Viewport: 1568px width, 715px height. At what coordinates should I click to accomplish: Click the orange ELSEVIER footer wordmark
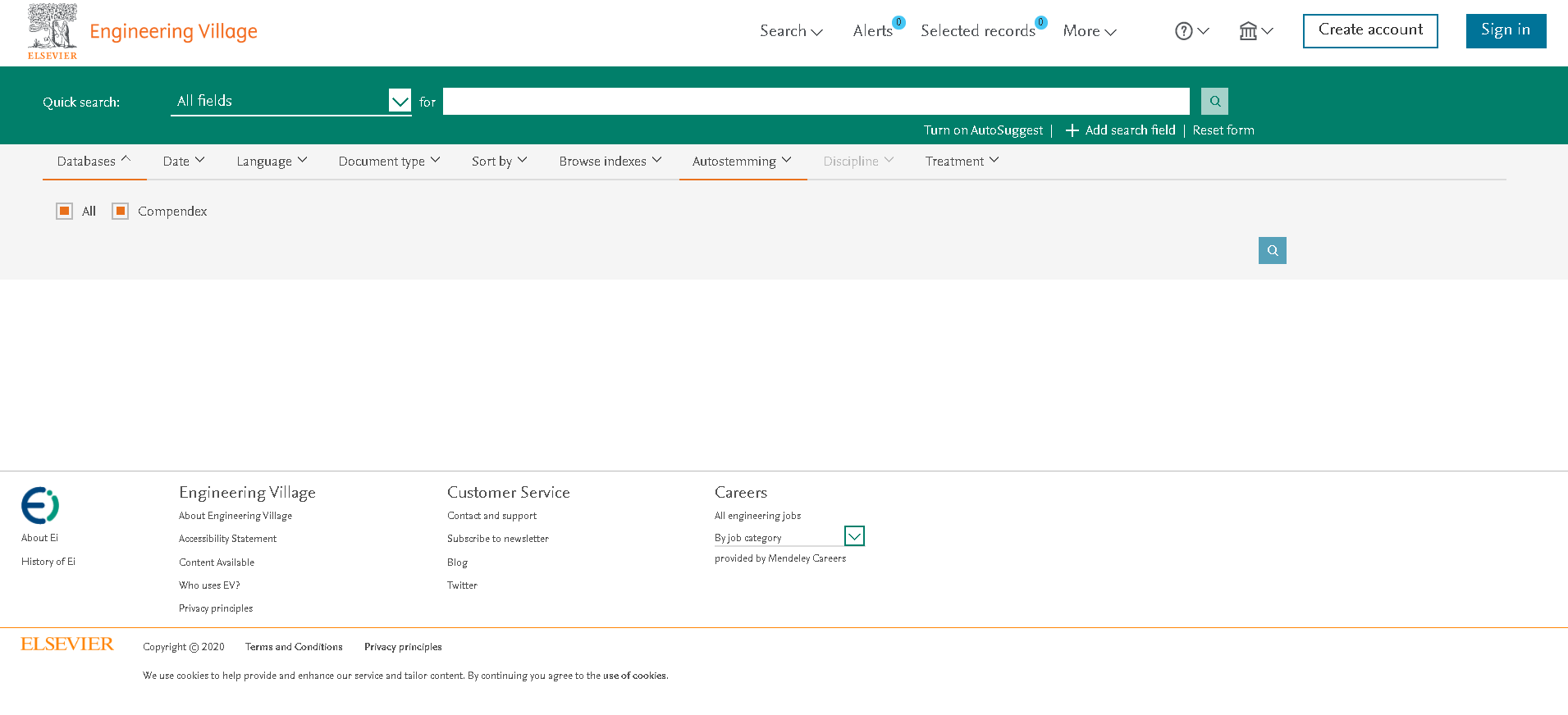67,644
